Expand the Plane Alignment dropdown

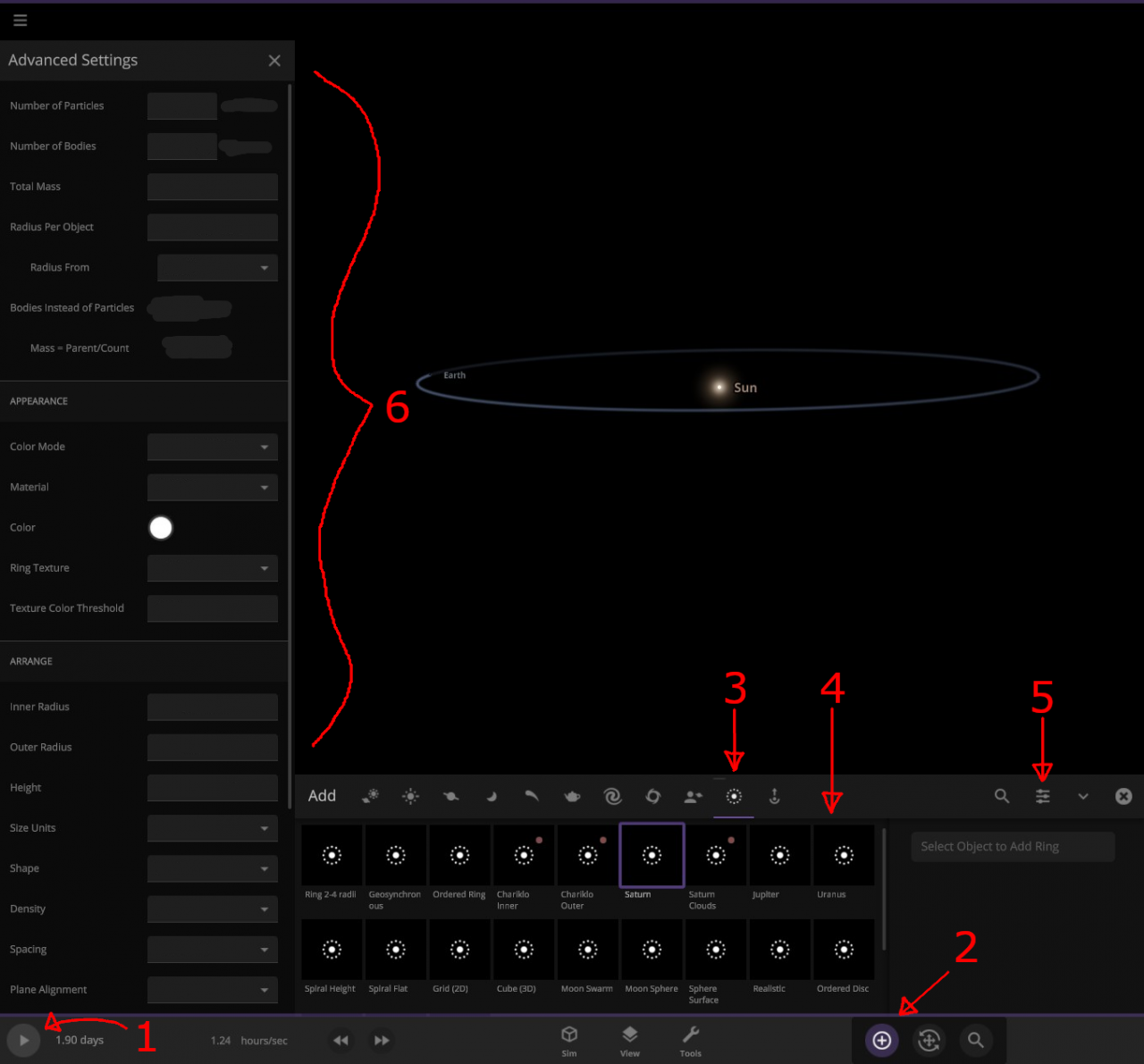click(213, 990)
